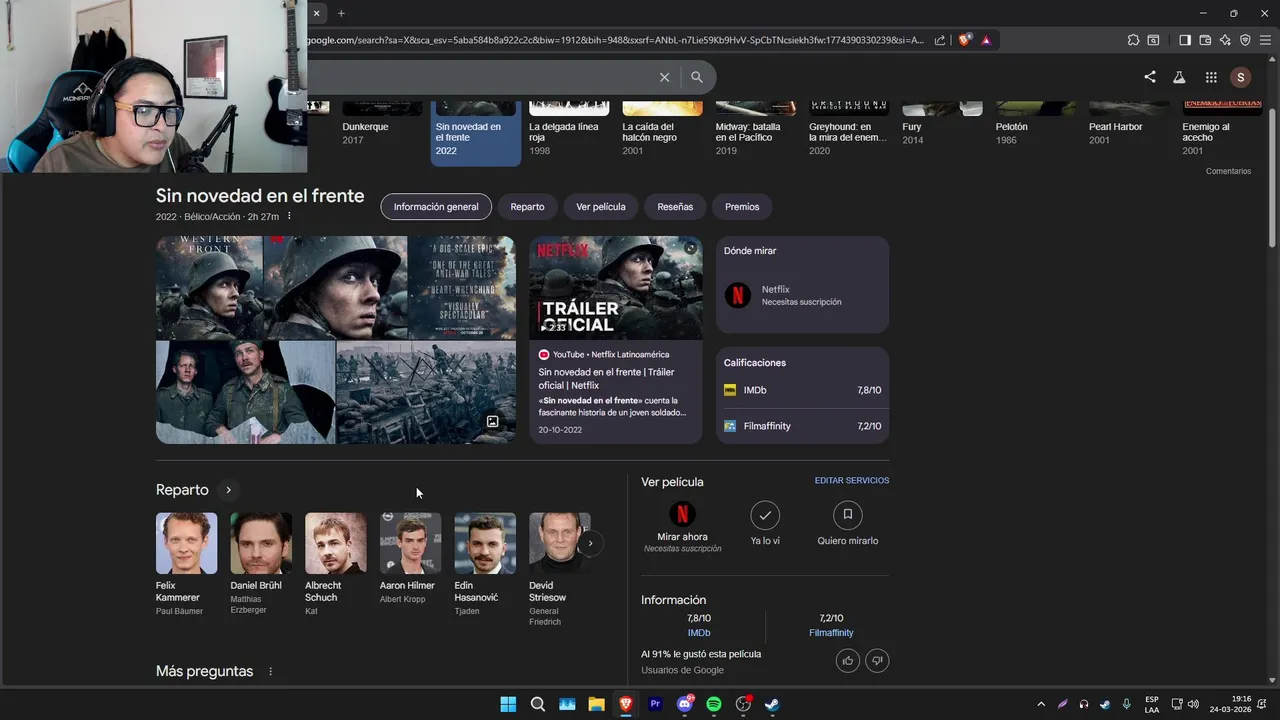This screenshot has height=720, width=1280.
Task: Click Comentarios feedback link
Action: pos(1228,171)
